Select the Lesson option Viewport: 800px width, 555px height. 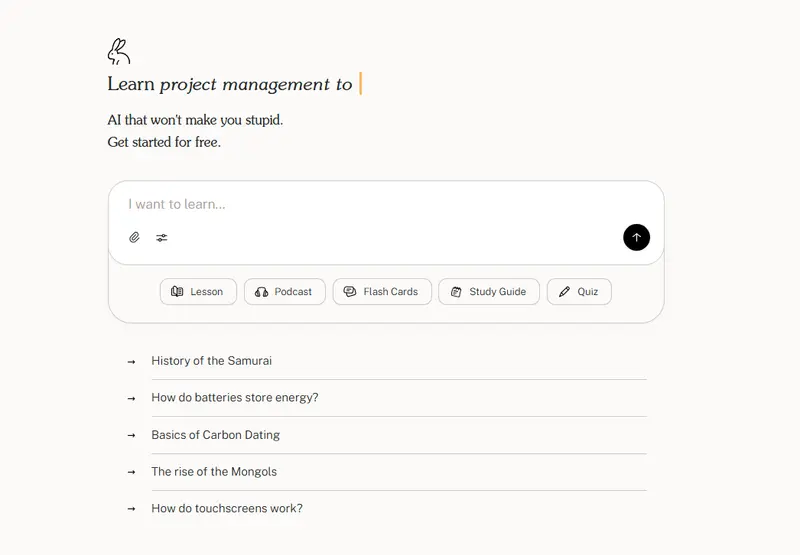(198, 292)
